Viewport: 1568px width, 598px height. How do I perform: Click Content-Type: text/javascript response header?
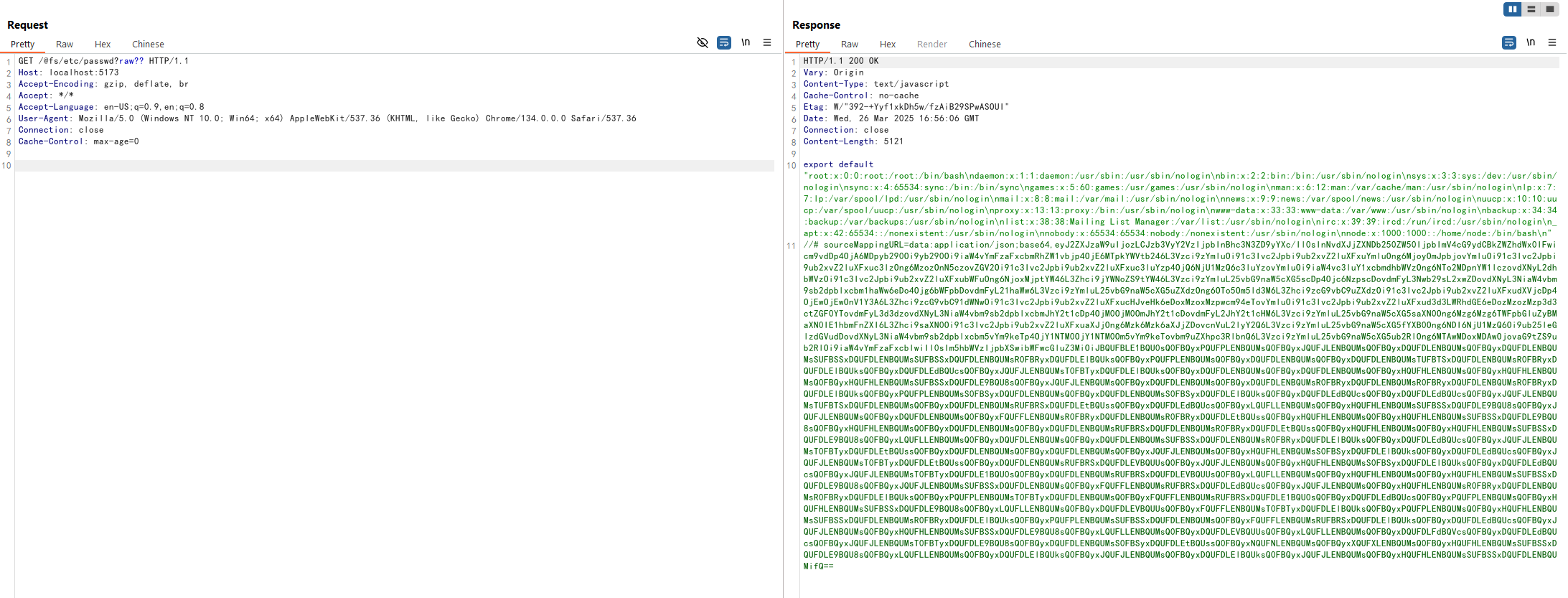click(876, 84)
